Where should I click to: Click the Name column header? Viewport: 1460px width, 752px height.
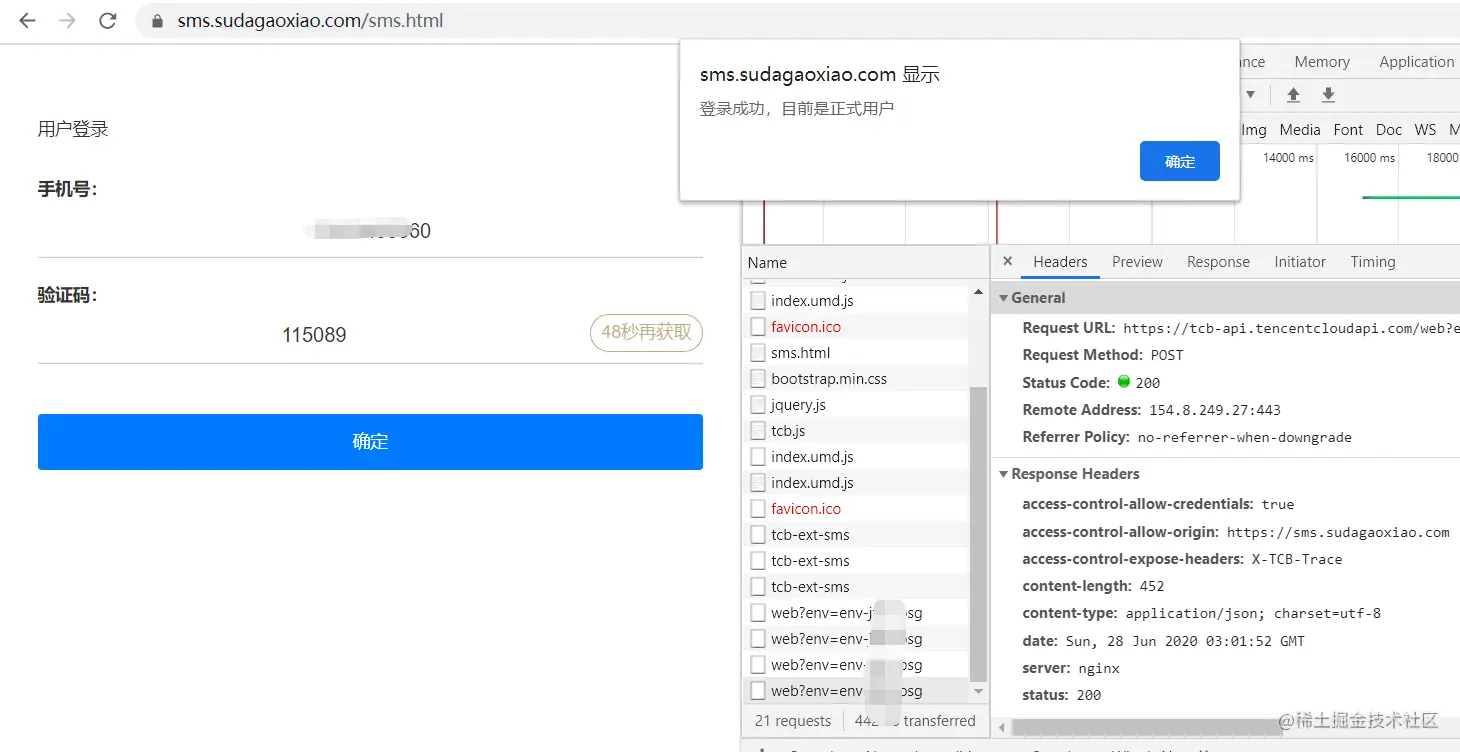(x=866, y=262)
